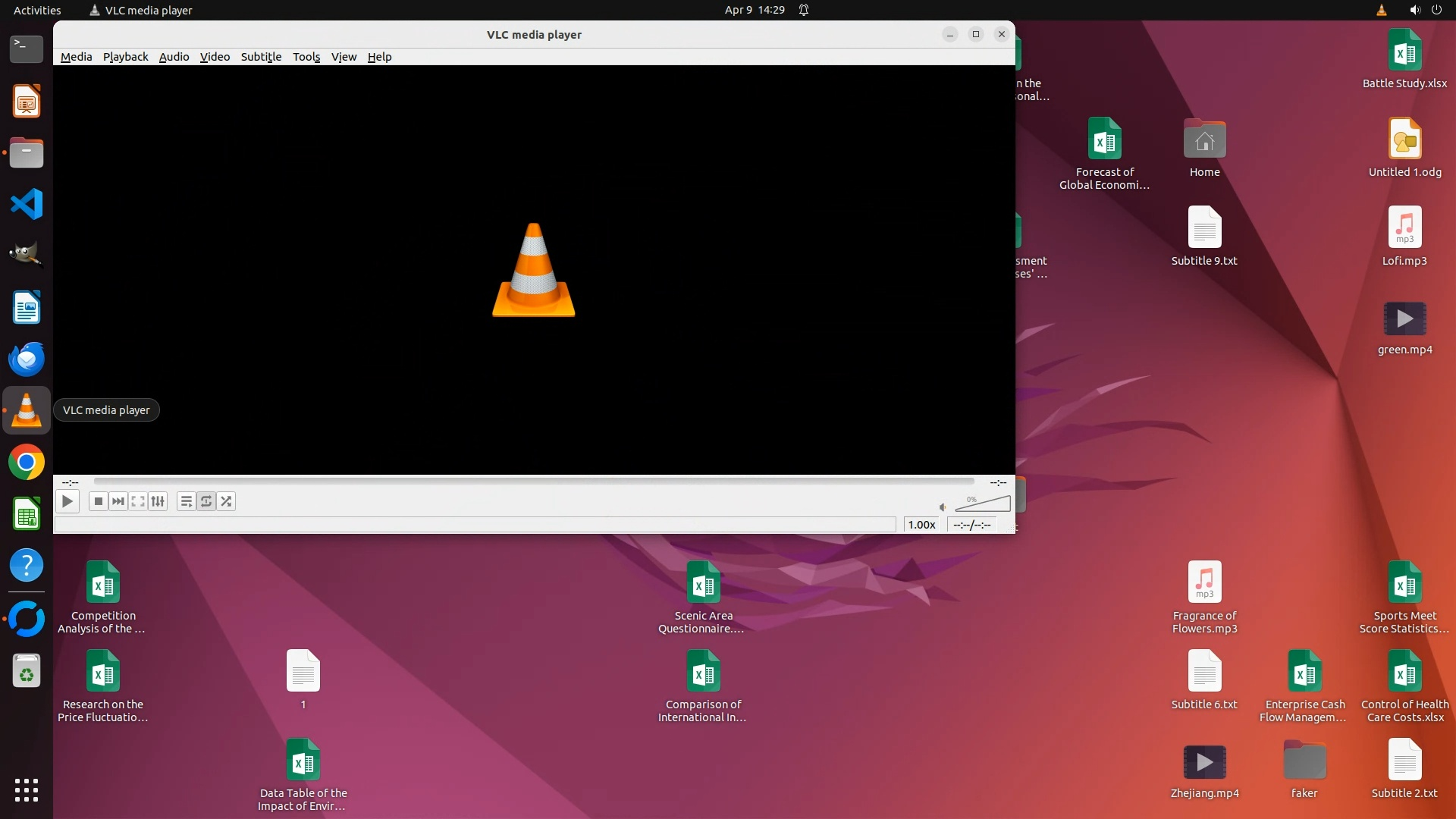Open green.mp4 desktop video file
The width and height of the screenshot is (1456, 819).
click(1404, 319)
